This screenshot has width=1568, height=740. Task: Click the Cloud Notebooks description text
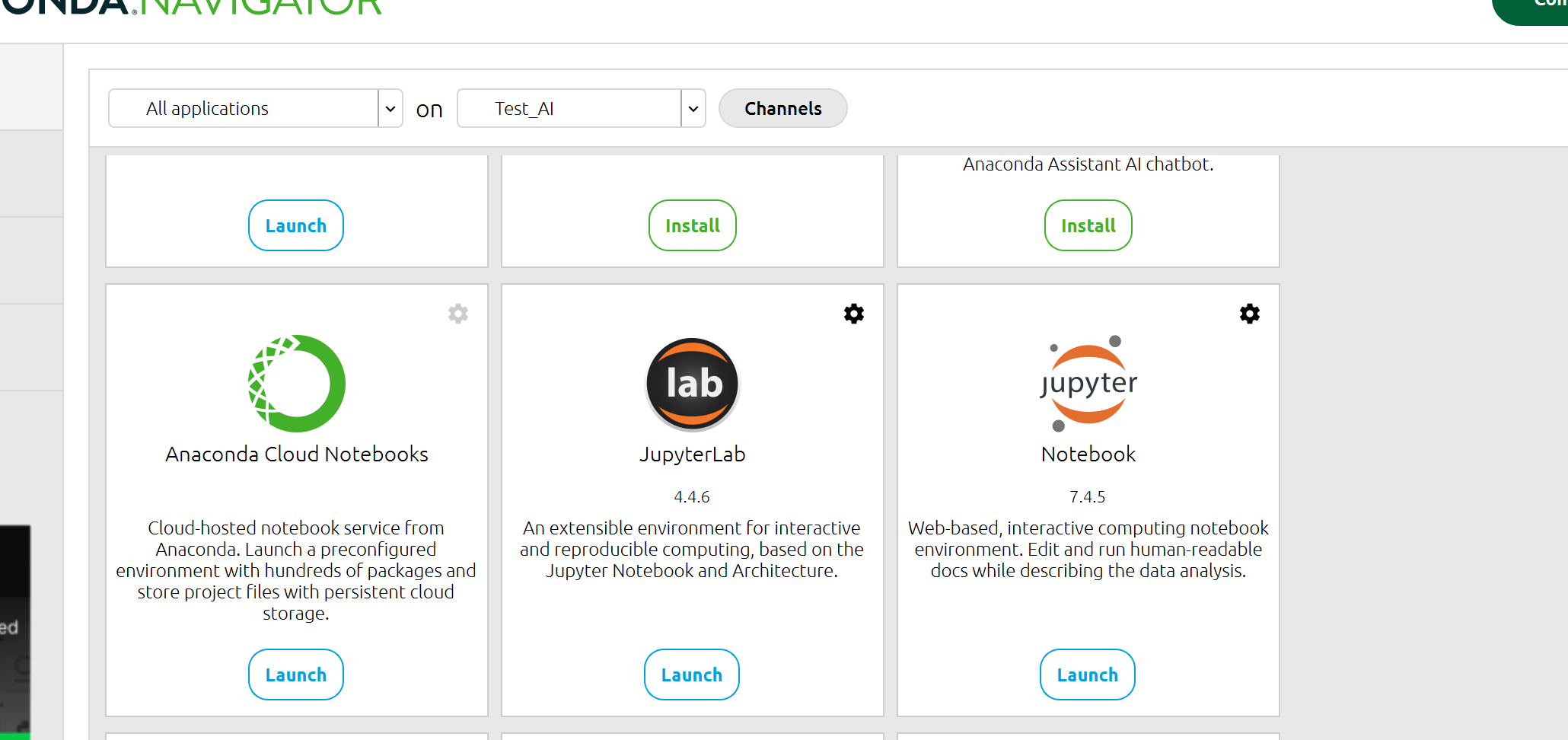296,570
